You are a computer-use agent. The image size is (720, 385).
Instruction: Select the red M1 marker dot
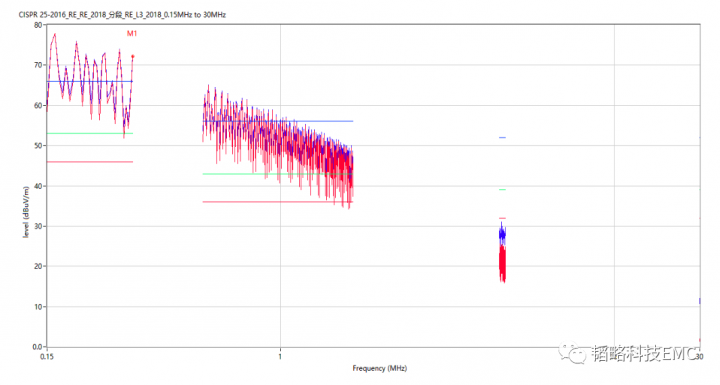tap(133, 57)
